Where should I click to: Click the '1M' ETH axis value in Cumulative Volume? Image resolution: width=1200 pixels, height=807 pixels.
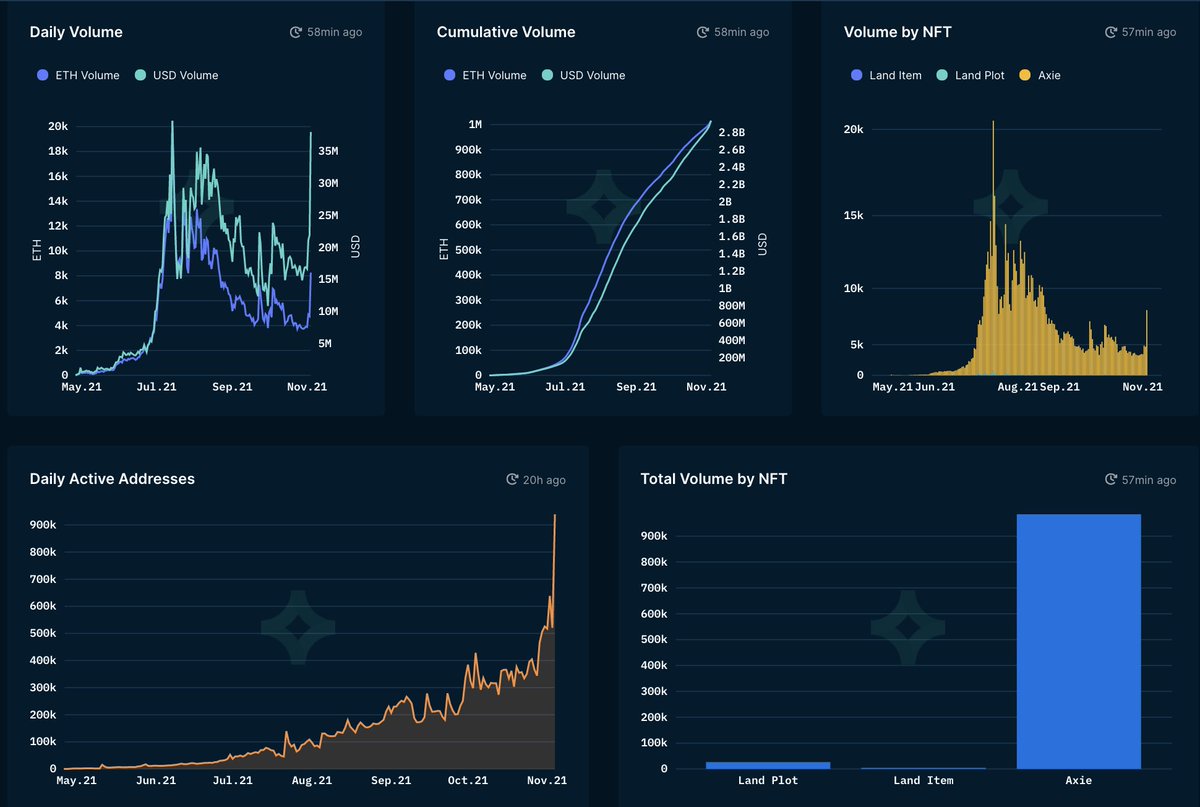475,124
